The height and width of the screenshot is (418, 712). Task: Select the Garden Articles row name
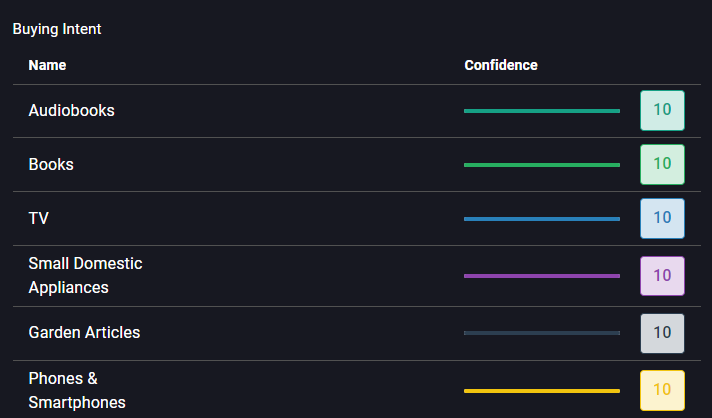tap(84, 333)
